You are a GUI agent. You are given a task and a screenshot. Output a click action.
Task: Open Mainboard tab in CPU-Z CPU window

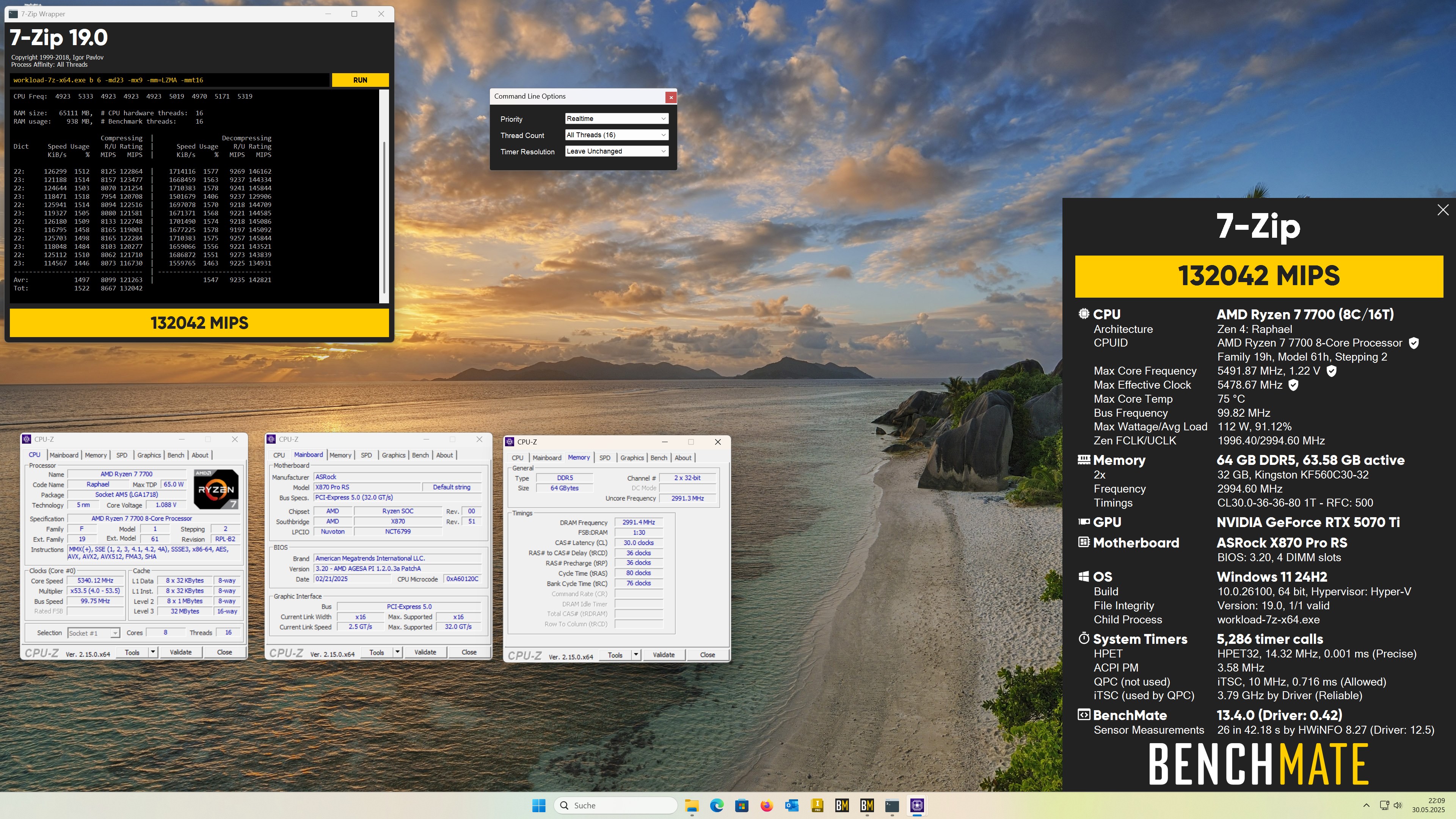click(x=64, y=455)
